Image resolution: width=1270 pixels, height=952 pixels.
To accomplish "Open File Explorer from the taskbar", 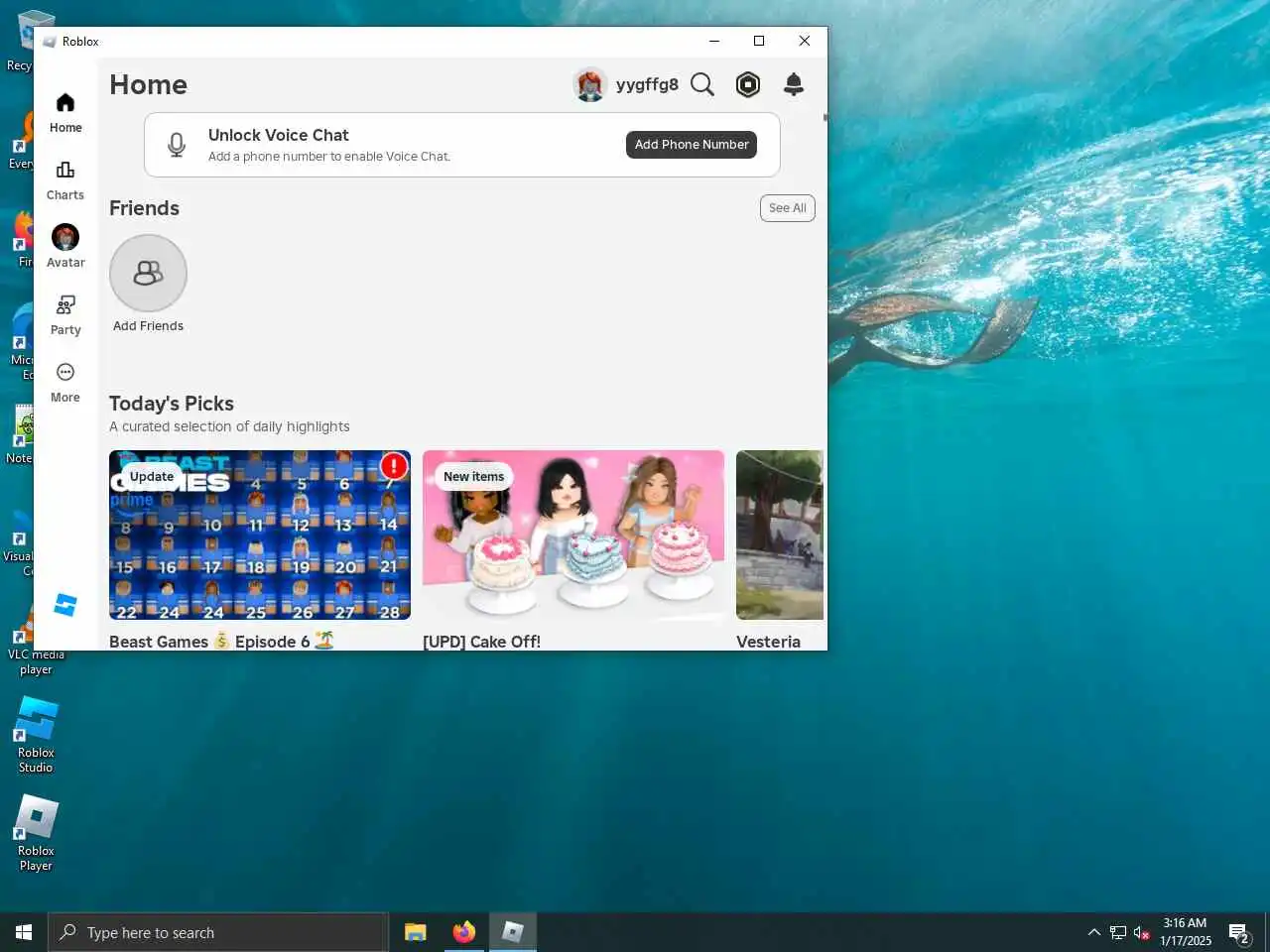I will (416, 932).
